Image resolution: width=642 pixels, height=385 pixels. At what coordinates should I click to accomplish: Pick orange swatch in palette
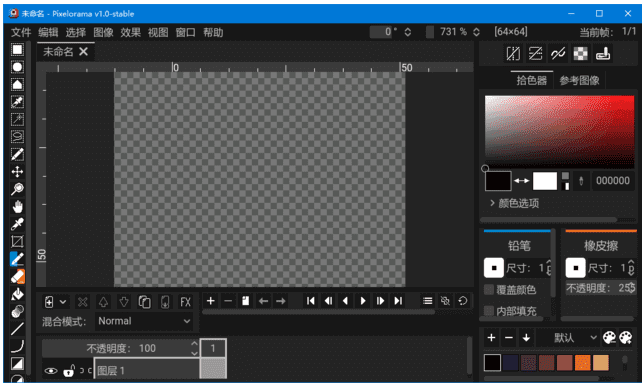point(582,363)
